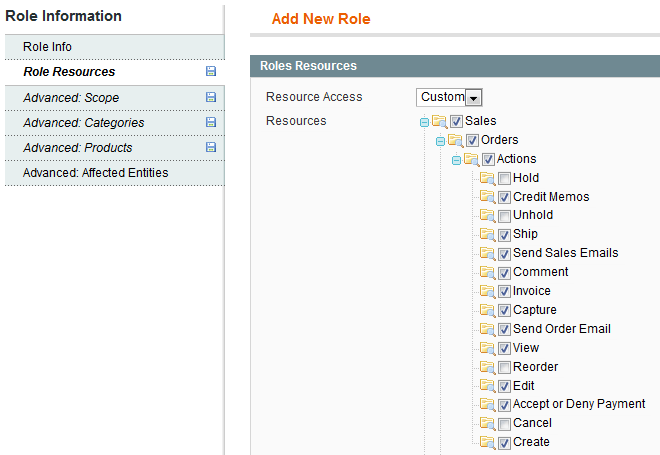Click folder icon next to Sales

coord(439,121)
